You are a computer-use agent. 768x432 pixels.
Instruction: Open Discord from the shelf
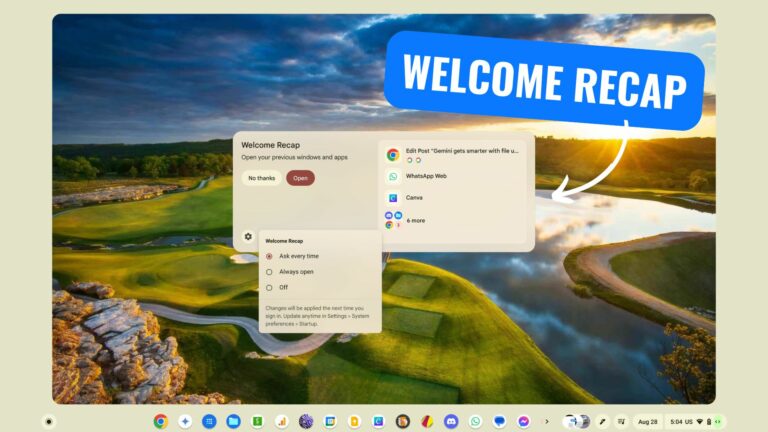[451, 421]
